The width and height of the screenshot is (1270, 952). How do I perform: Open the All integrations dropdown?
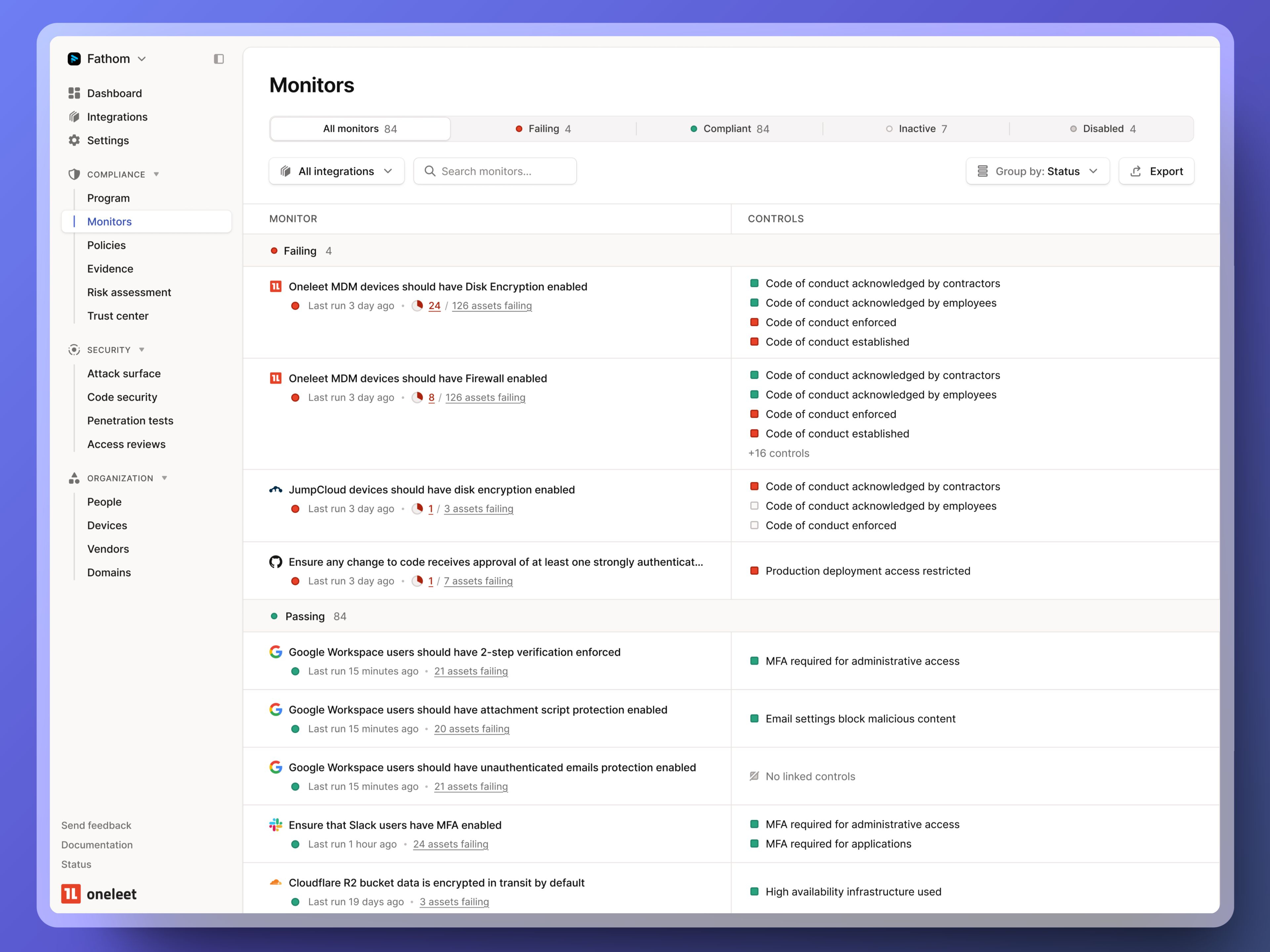[336, 171]
